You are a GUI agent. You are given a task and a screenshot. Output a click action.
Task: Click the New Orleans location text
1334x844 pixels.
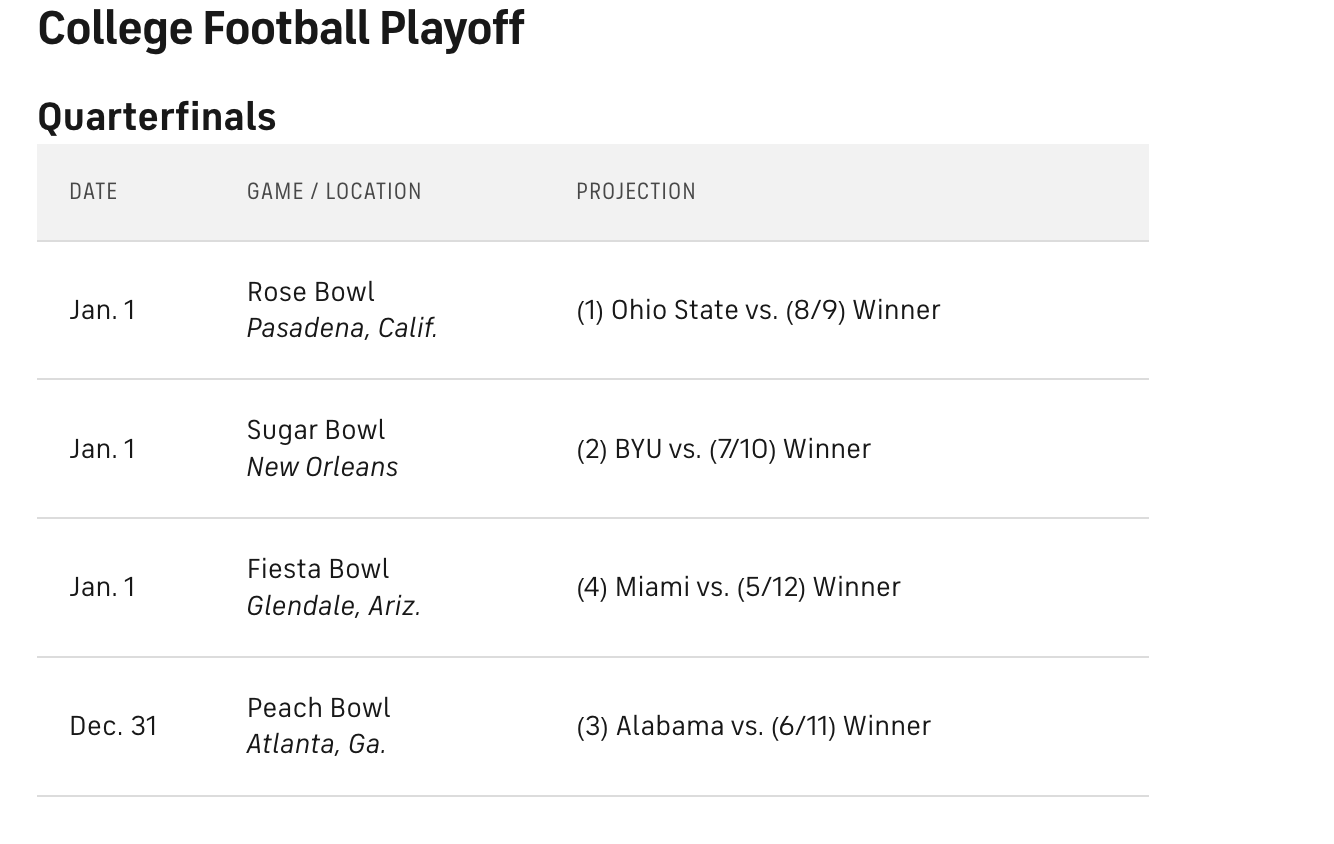(x=322, y=467)
